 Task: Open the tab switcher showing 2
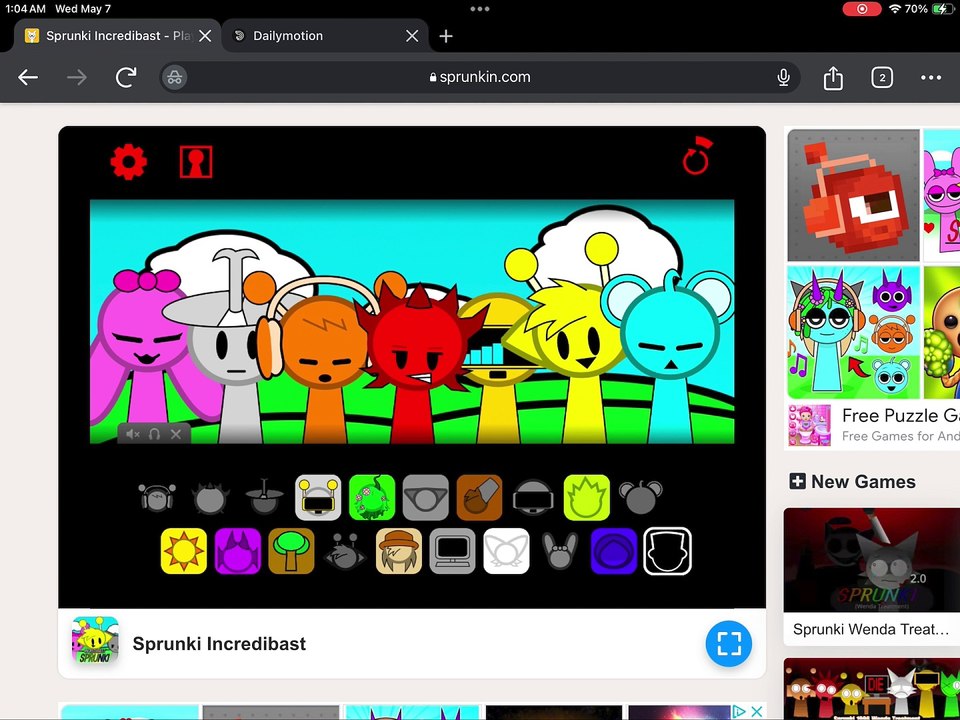point(882,77)
